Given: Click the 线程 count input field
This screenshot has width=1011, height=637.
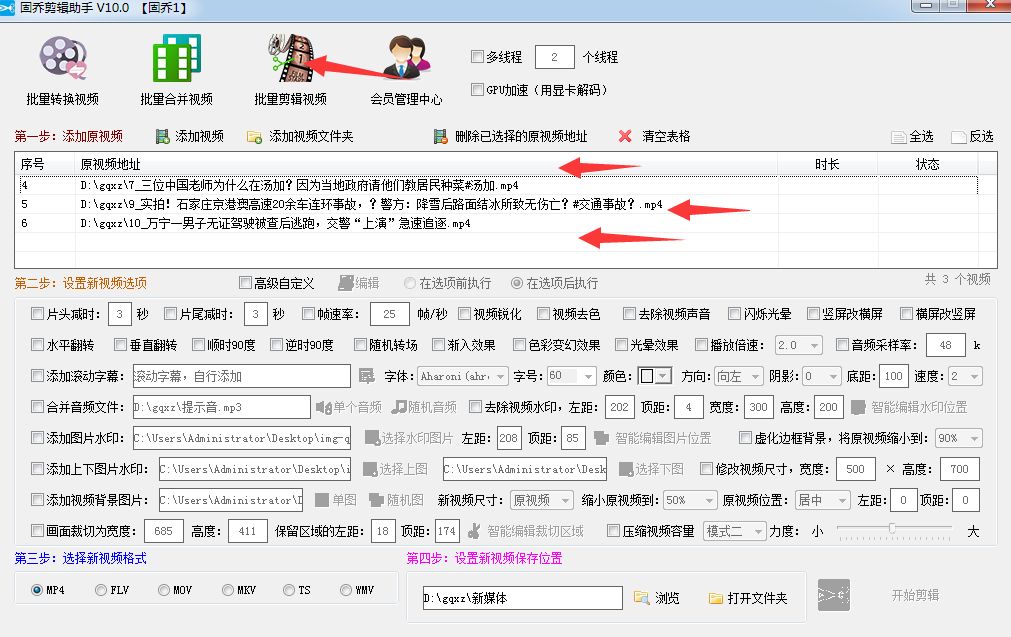Looking at the screenshot, I should pos(555,57).
